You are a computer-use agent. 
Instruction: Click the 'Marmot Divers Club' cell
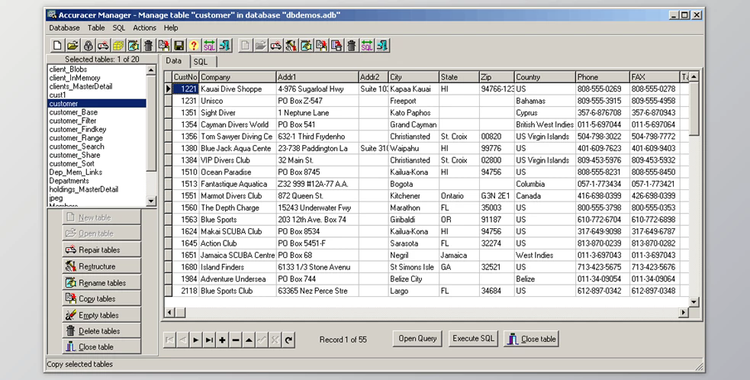click(238, 196)
